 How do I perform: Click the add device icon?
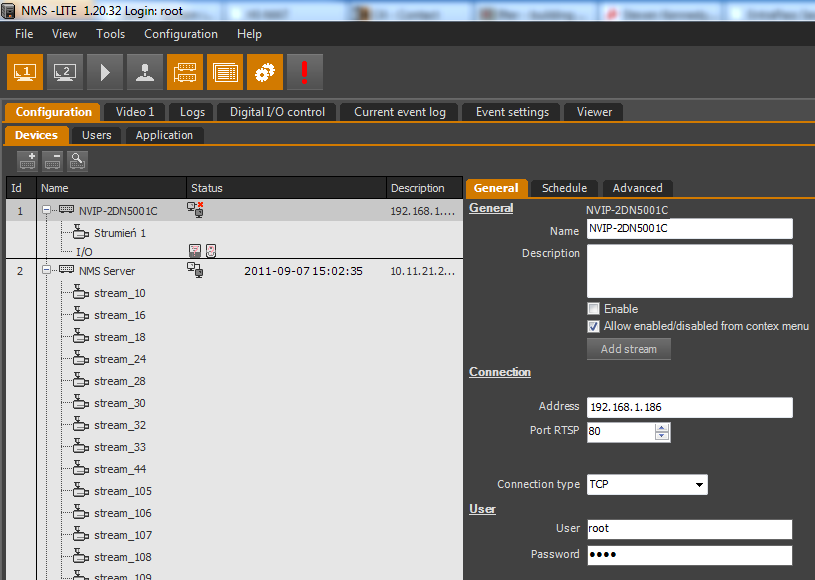click(28, 161)
